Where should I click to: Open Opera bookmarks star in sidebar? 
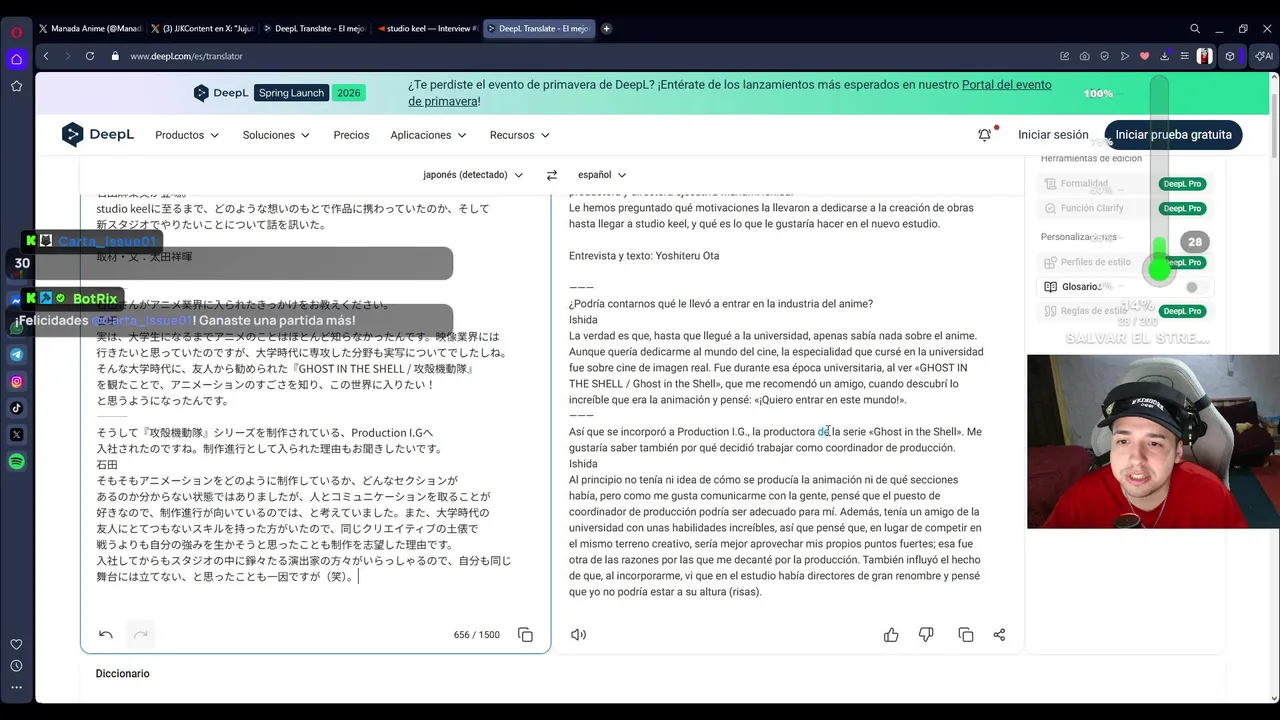pyautogui.click(x=17, y=87)
